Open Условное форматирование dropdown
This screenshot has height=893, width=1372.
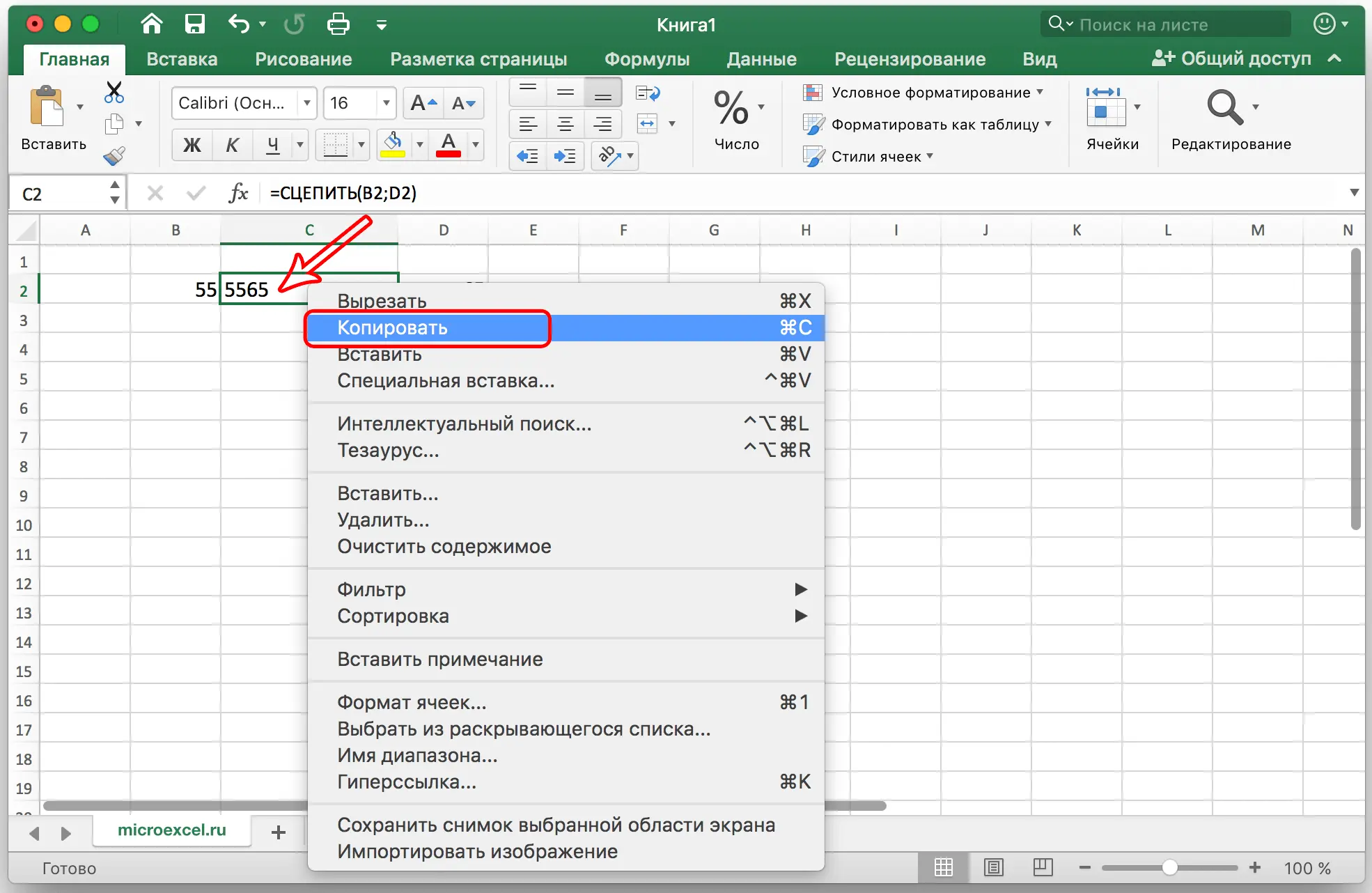923,93
